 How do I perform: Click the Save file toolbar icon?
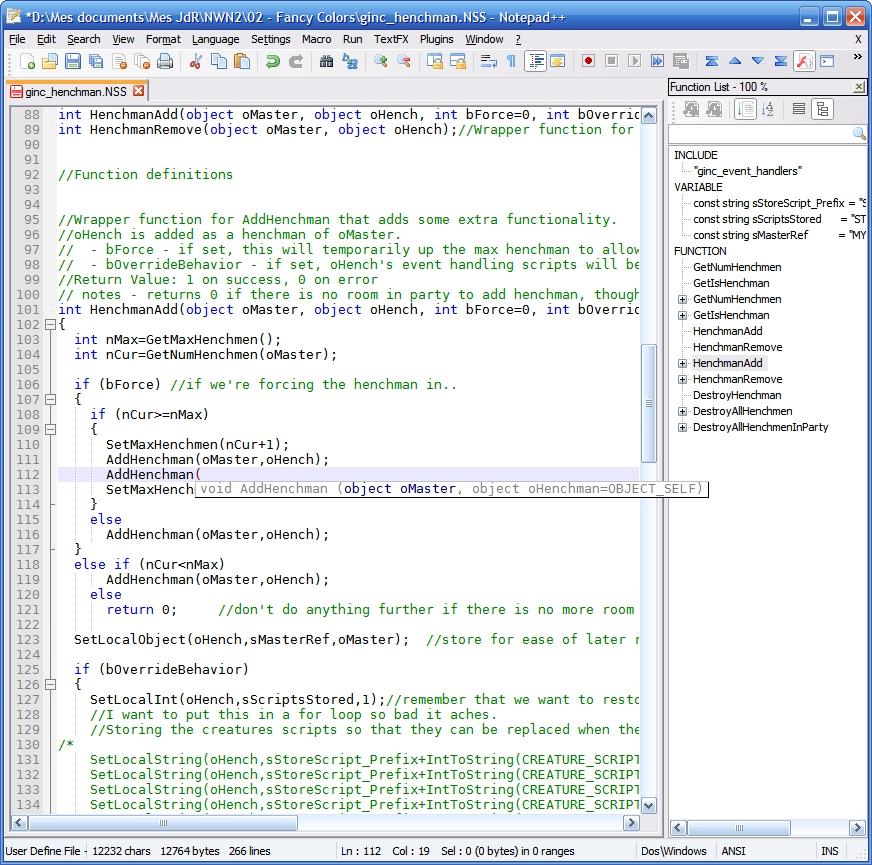tap(73, 62)
